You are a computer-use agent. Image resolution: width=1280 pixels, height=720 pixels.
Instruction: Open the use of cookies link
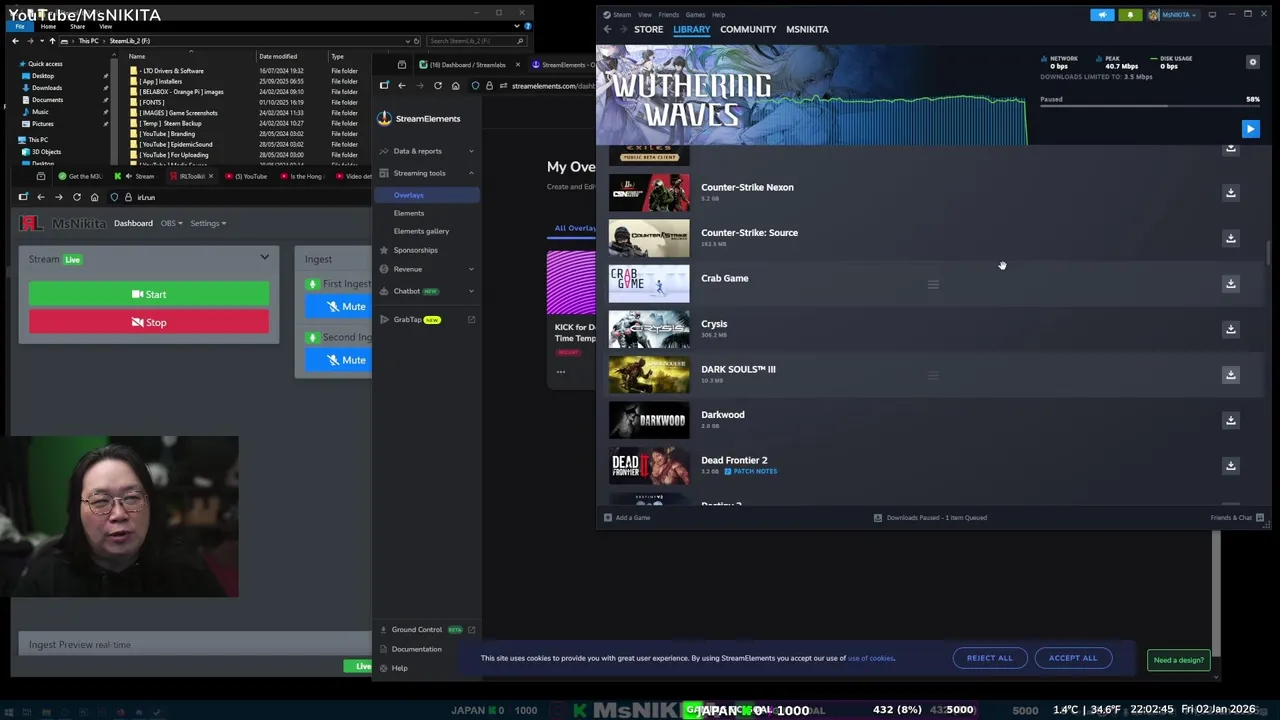point(871,658)
